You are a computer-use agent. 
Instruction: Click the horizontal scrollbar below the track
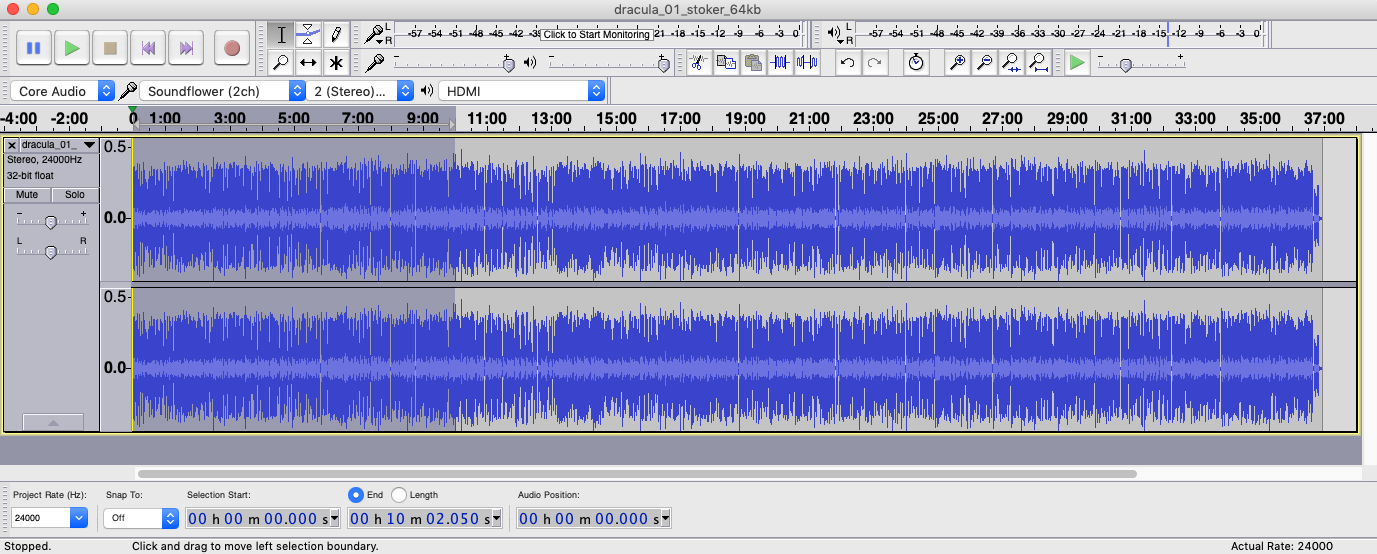(x=637, y=473)
